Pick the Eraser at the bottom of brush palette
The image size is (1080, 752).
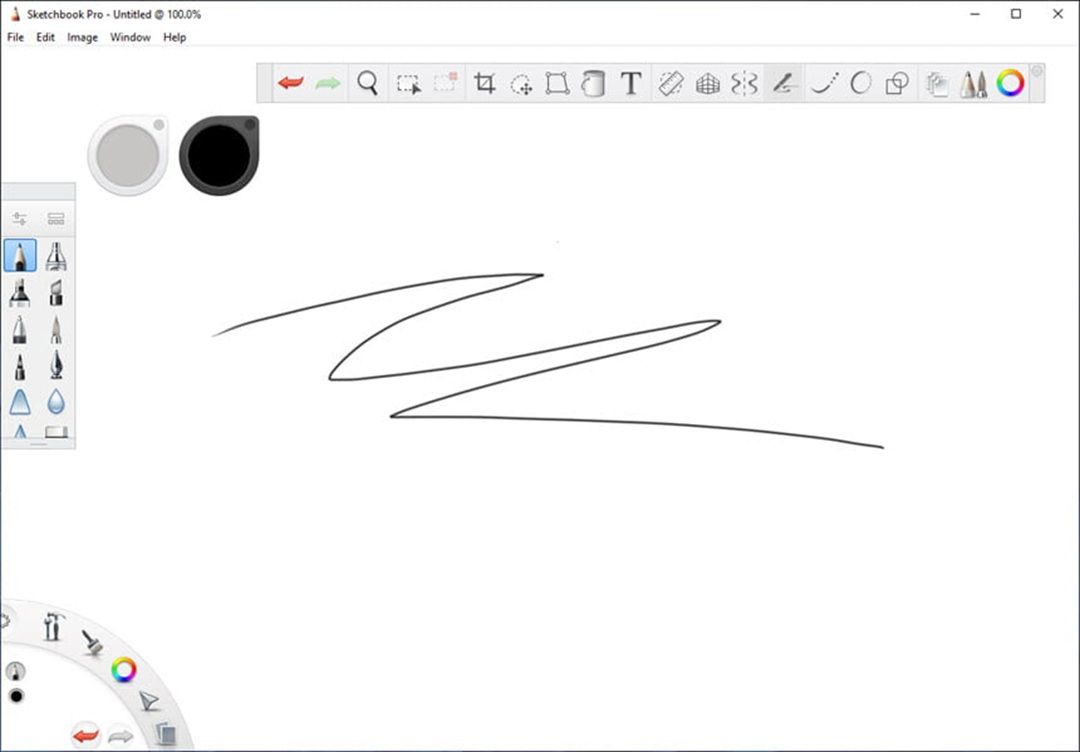click(x=56, y=430)
